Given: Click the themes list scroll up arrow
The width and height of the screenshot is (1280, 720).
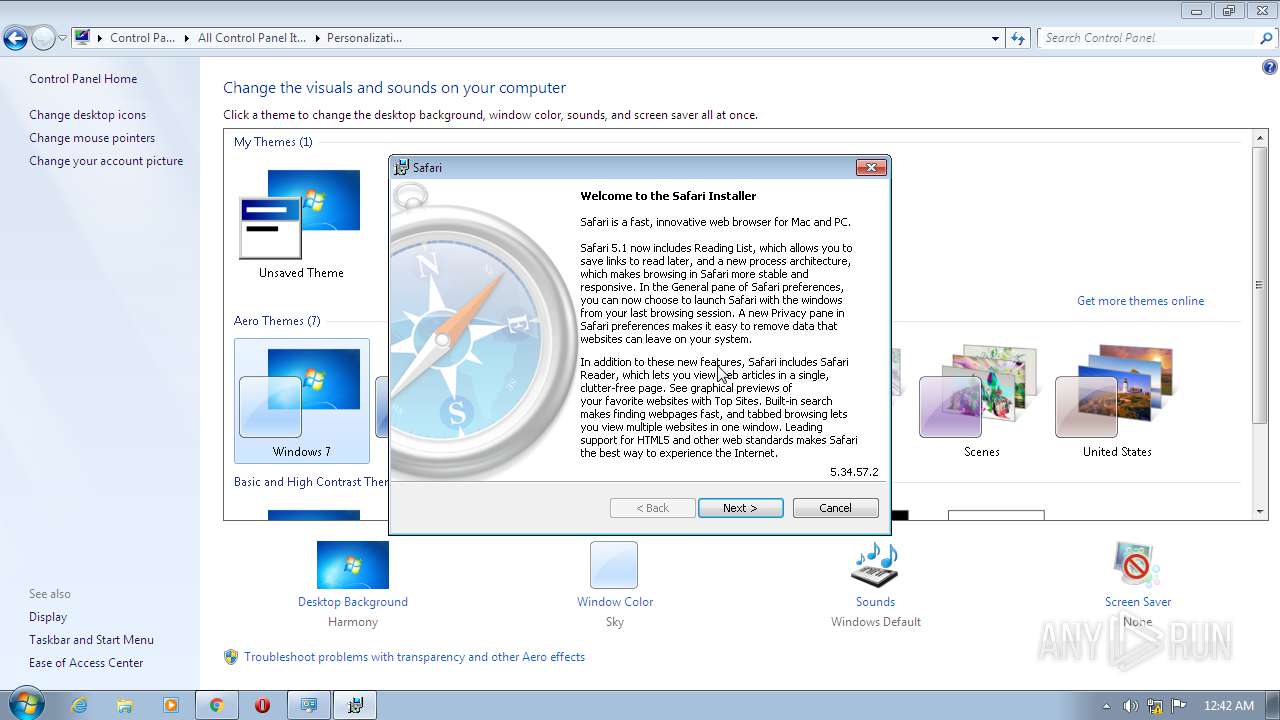Looking at the screenshot, I should pos(1259,137).
